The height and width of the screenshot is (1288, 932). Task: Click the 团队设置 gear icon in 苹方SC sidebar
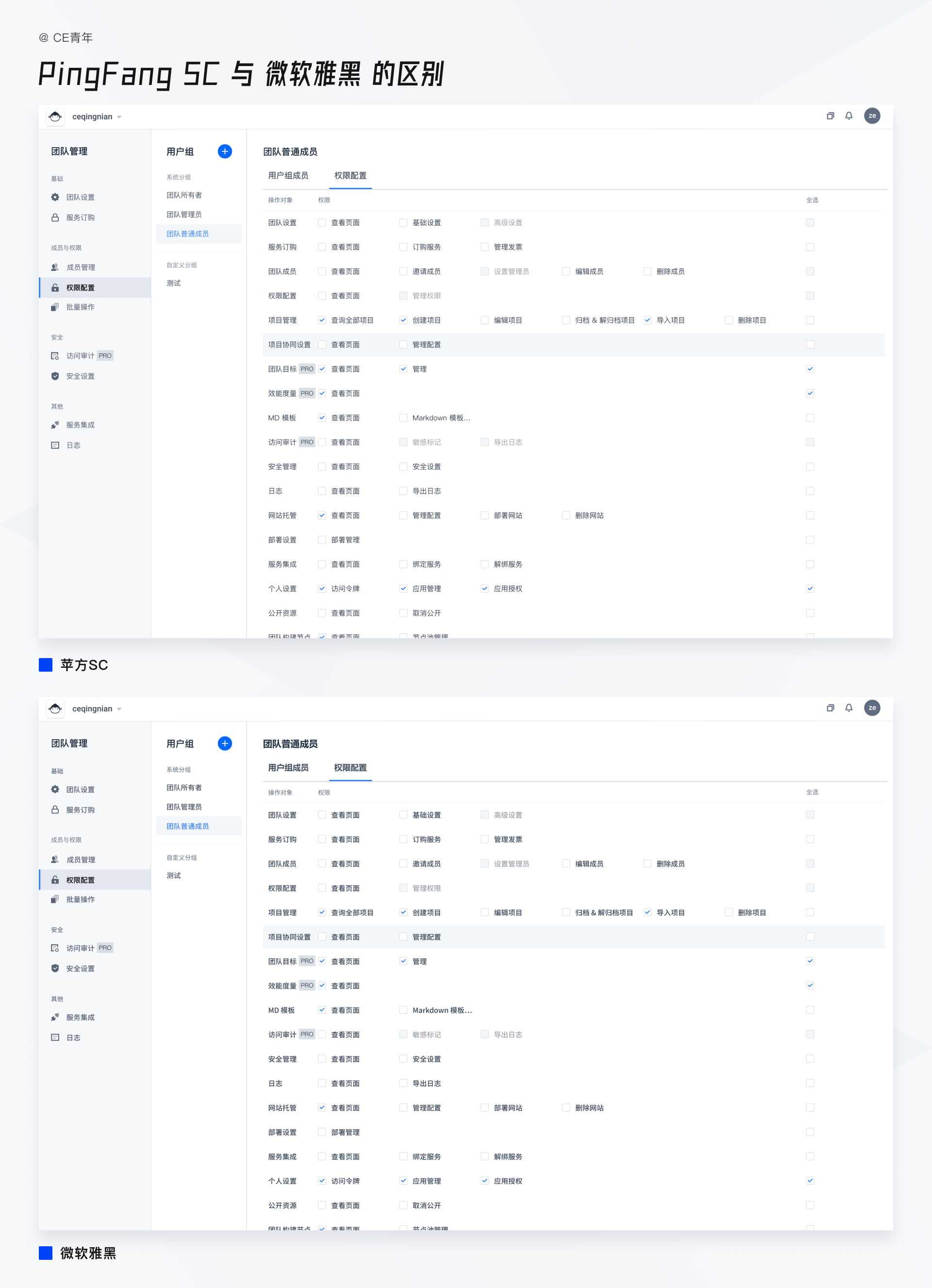point(55,197)
